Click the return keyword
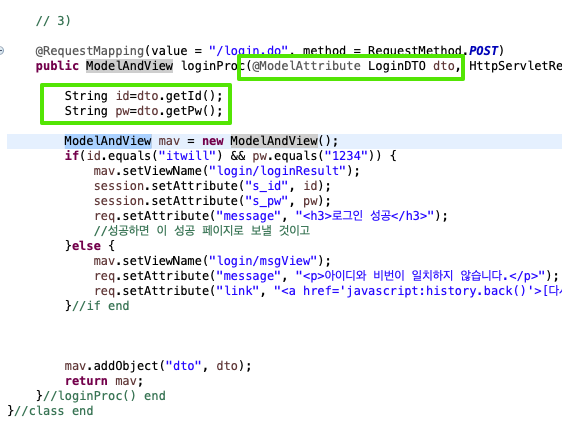562x421 pixels. (86, 381)
